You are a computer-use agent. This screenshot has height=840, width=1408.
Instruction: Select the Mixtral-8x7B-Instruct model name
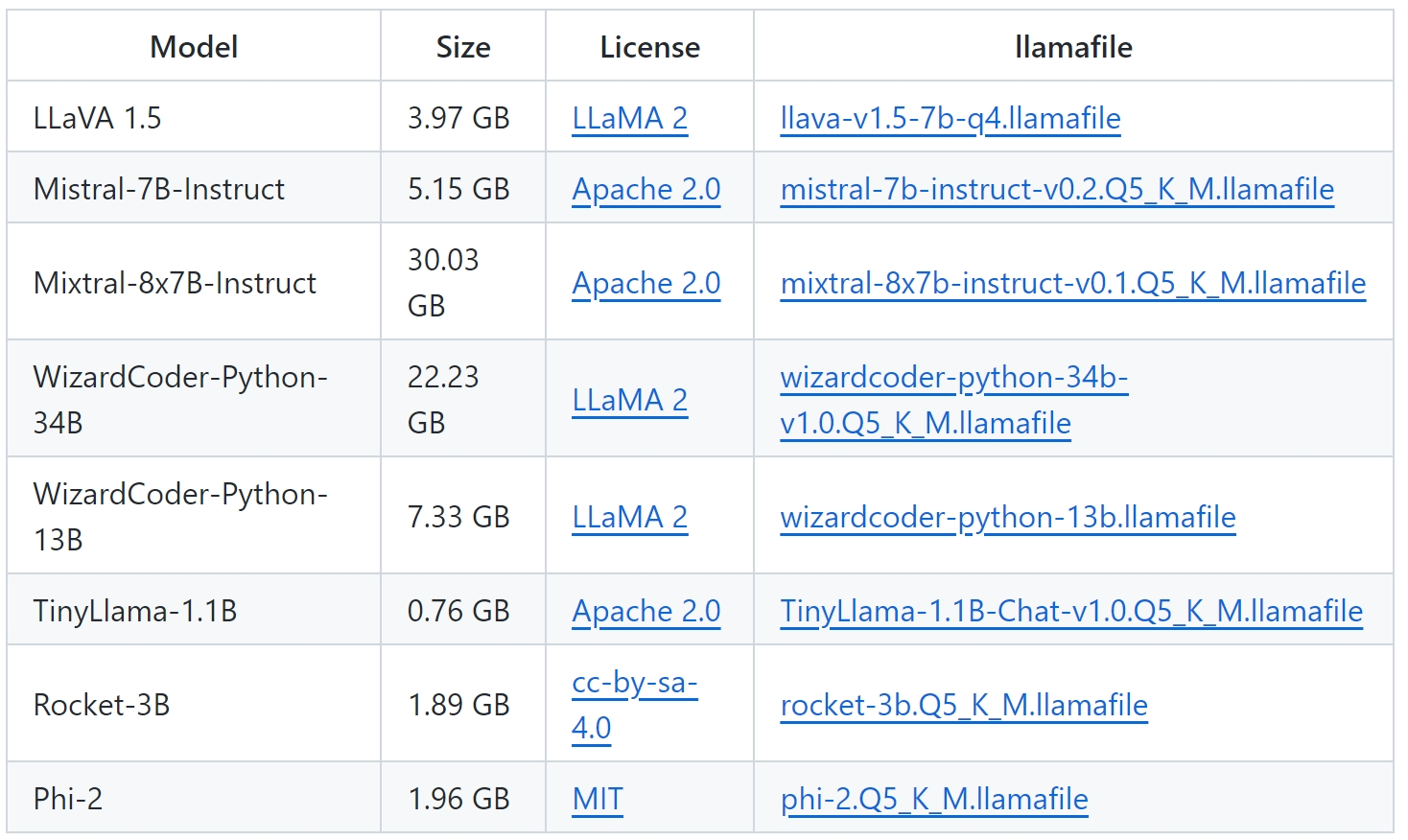tap(175, 283)
